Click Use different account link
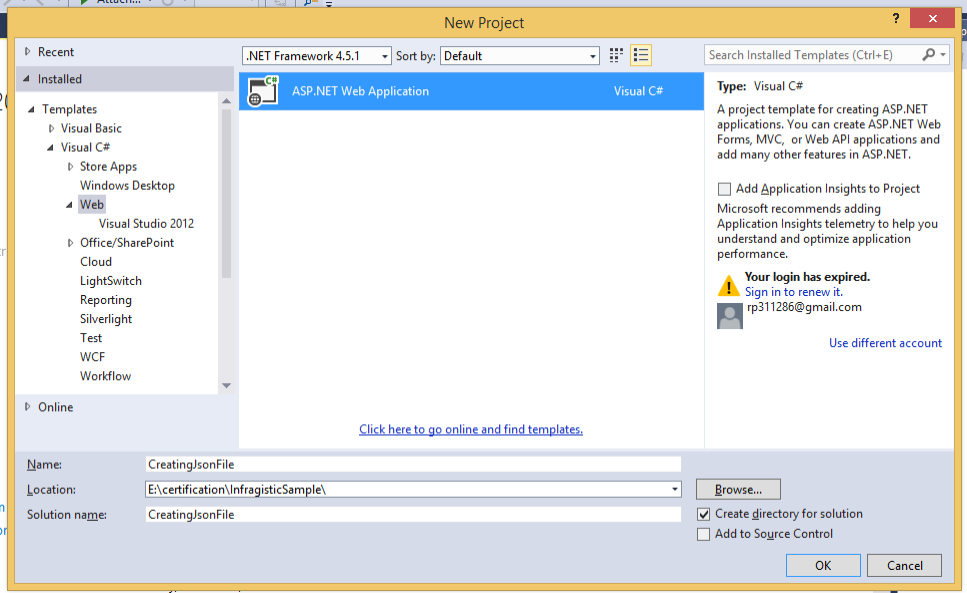Image resolution: width=967 pixels, height=593 pixels. click(x=885, y=343)
